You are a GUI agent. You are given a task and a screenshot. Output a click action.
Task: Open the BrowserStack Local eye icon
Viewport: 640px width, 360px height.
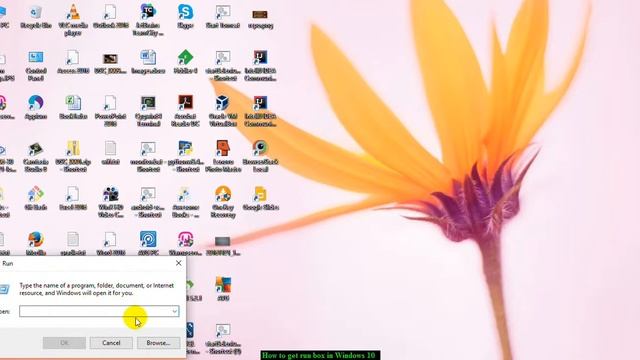260,148
